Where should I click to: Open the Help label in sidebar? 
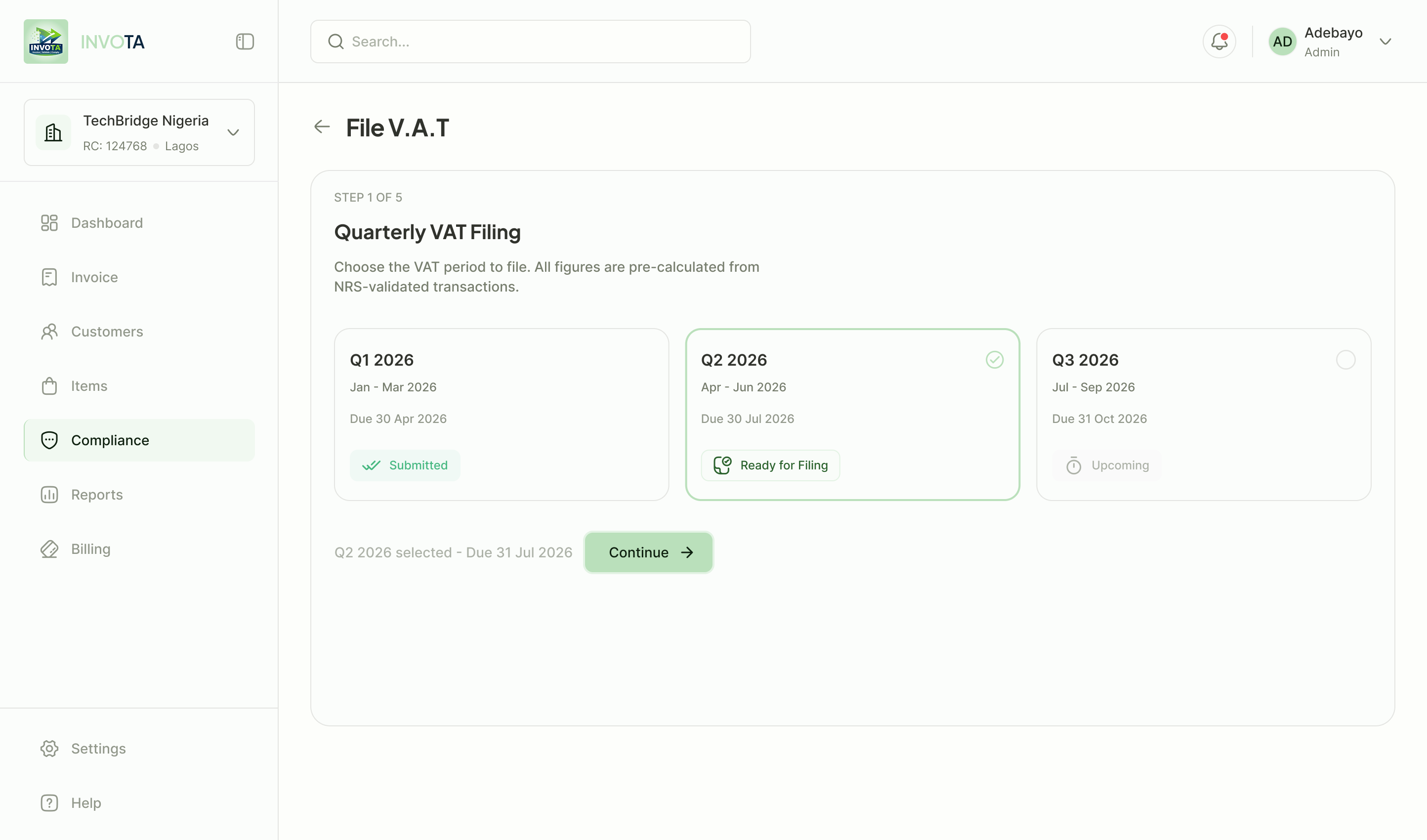tap(86, 802)
